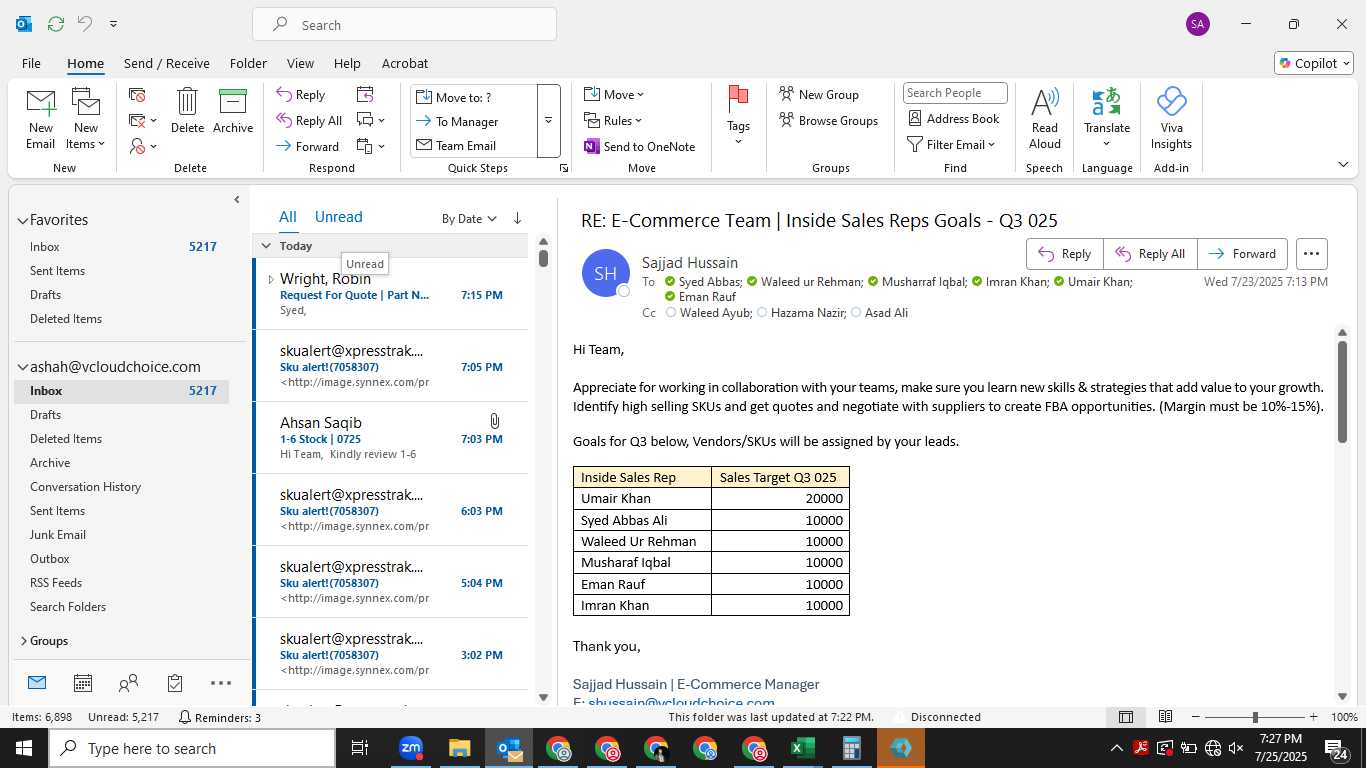
Task: Click the Ignore conversation icon
Action: pyautogui.click(x=138, y=95)
